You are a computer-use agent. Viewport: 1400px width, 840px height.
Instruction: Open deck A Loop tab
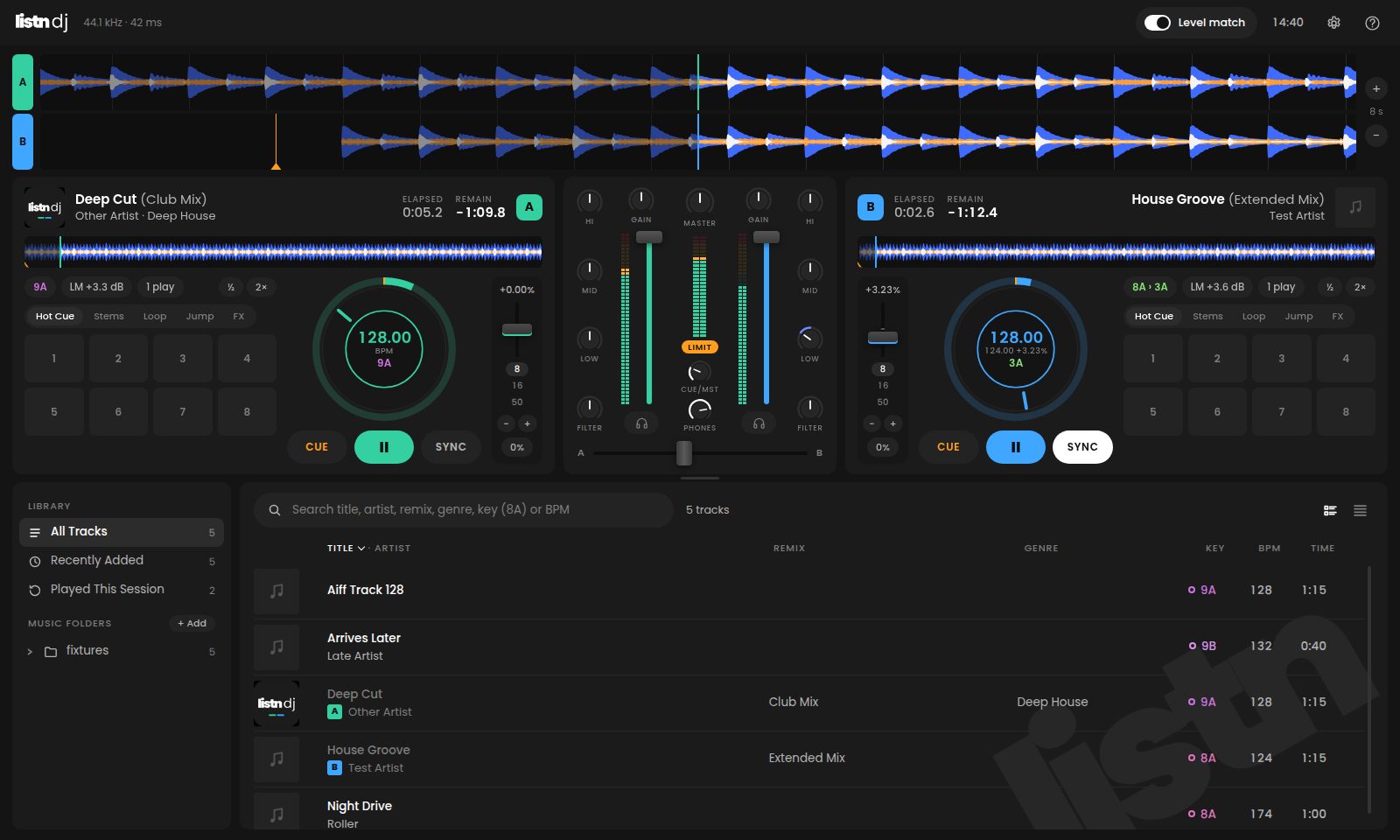155,317
